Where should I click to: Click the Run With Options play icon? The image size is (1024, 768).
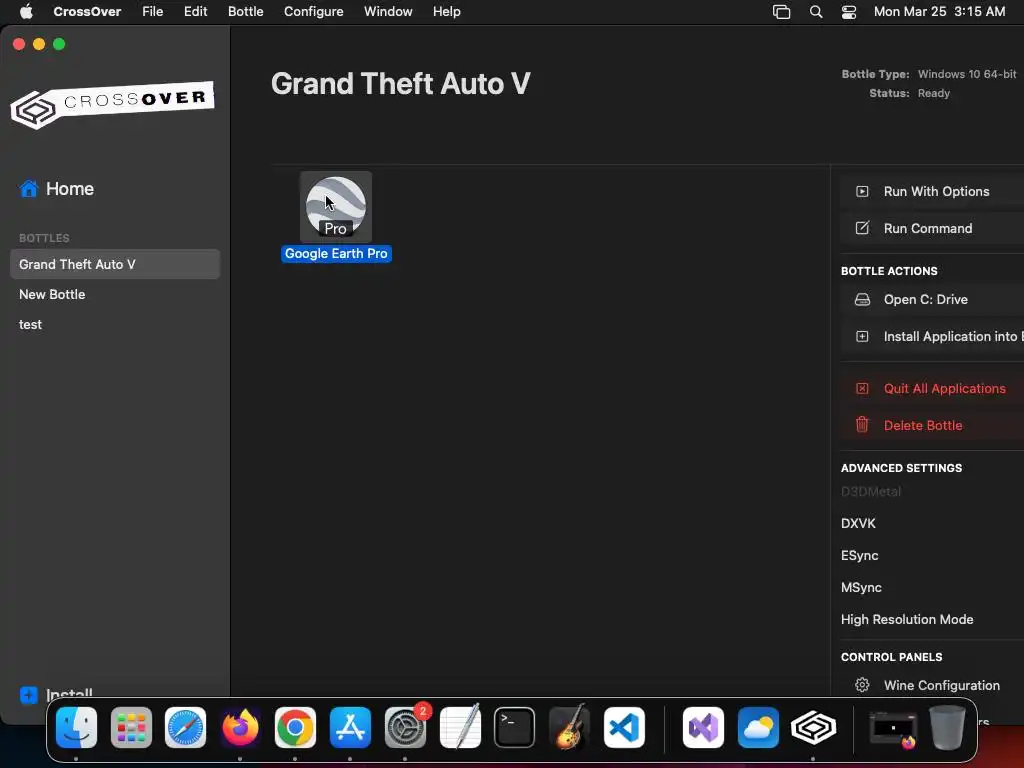click(x=862, y=191)
